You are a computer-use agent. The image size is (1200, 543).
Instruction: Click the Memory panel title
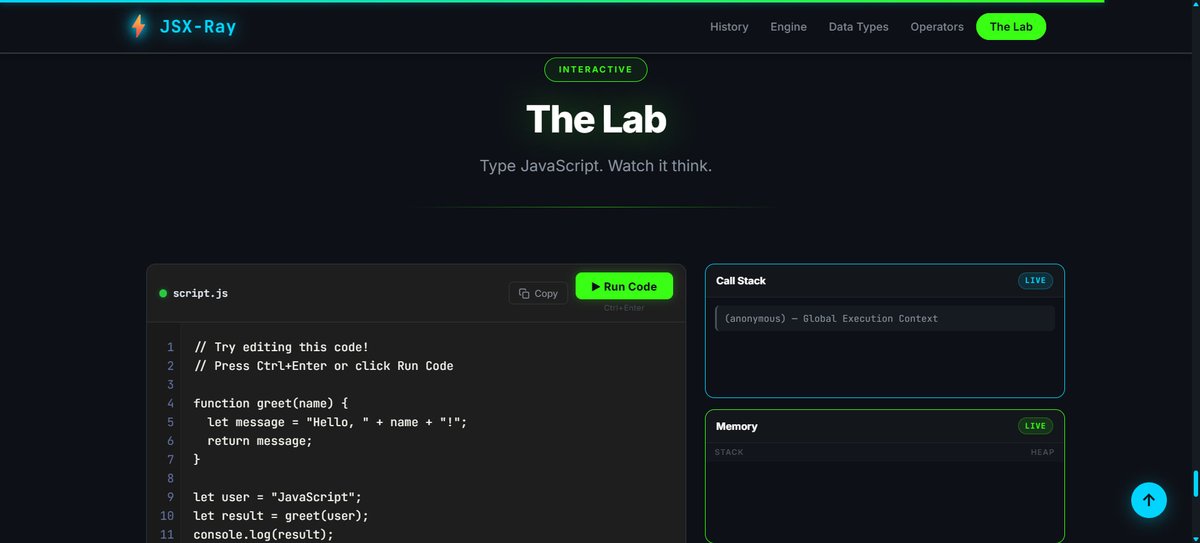point(737,426)
